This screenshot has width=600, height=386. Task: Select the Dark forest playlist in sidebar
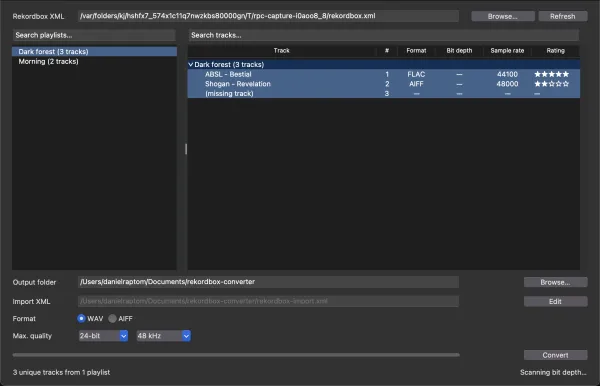pyautogui.click(x=94, y=51)
